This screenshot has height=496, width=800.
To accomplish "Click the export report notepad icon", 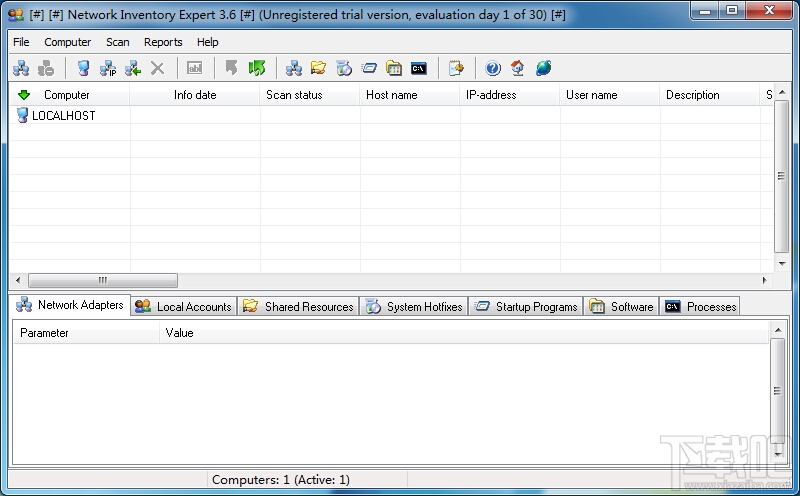I will pos(456,68).
